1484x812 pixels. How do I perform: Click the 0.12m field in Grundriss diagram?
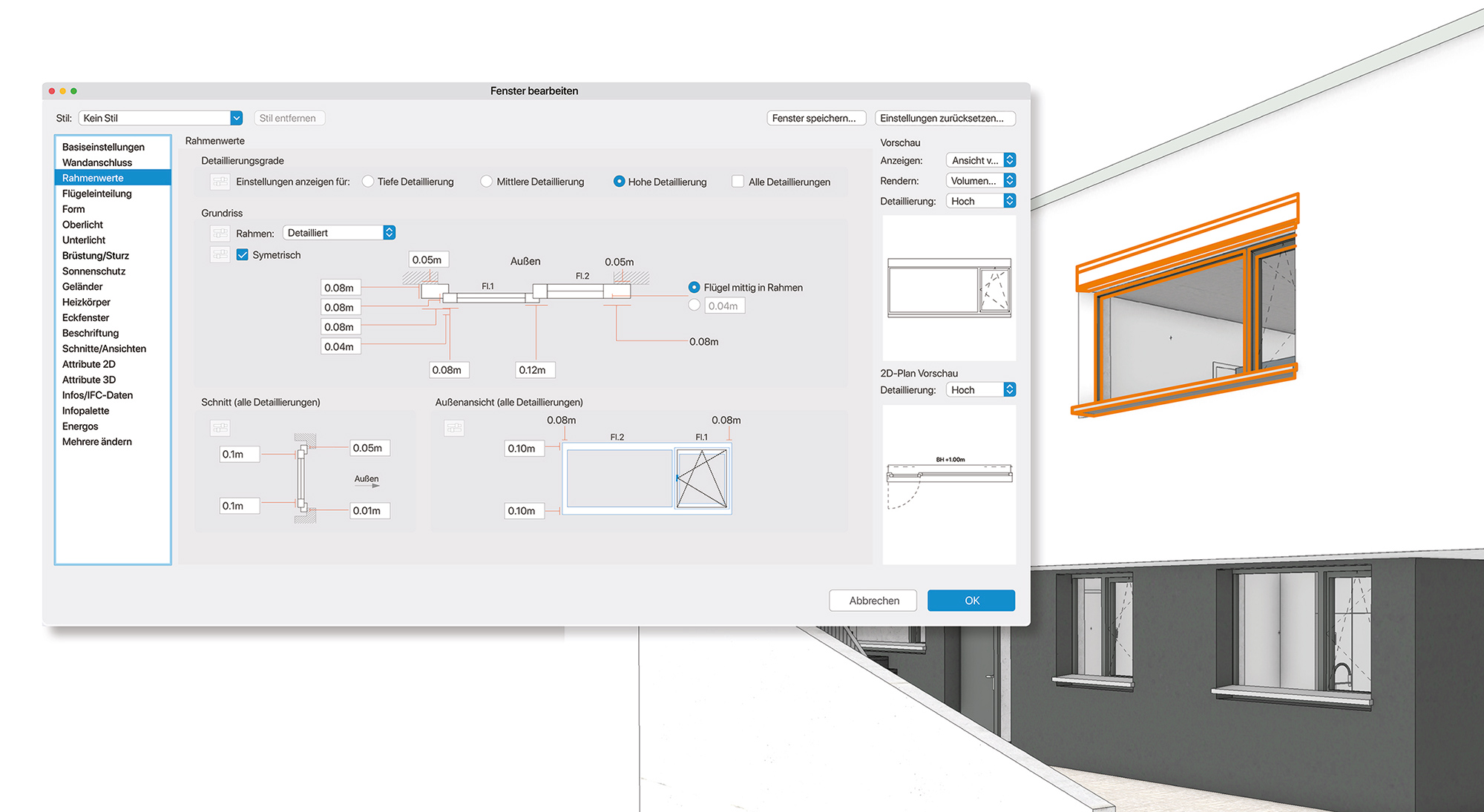point(534,370)
